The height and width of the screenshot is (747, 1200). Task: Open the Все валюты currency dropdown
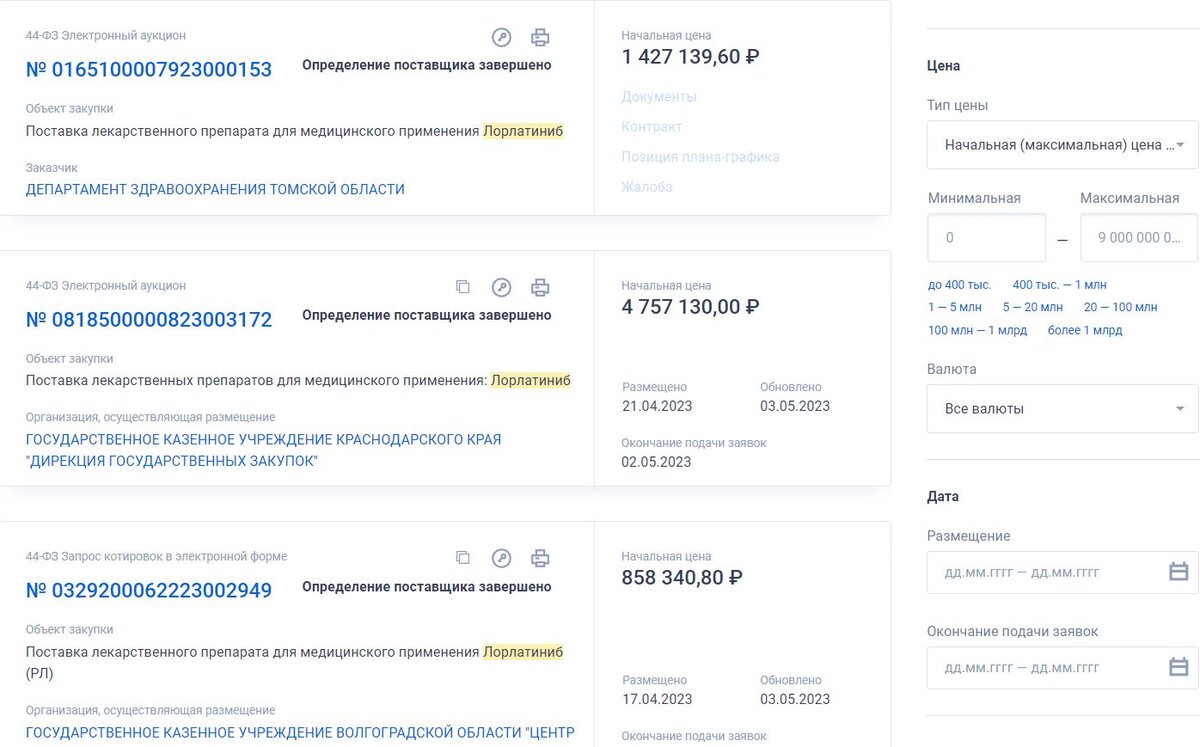coord(1062,408)
